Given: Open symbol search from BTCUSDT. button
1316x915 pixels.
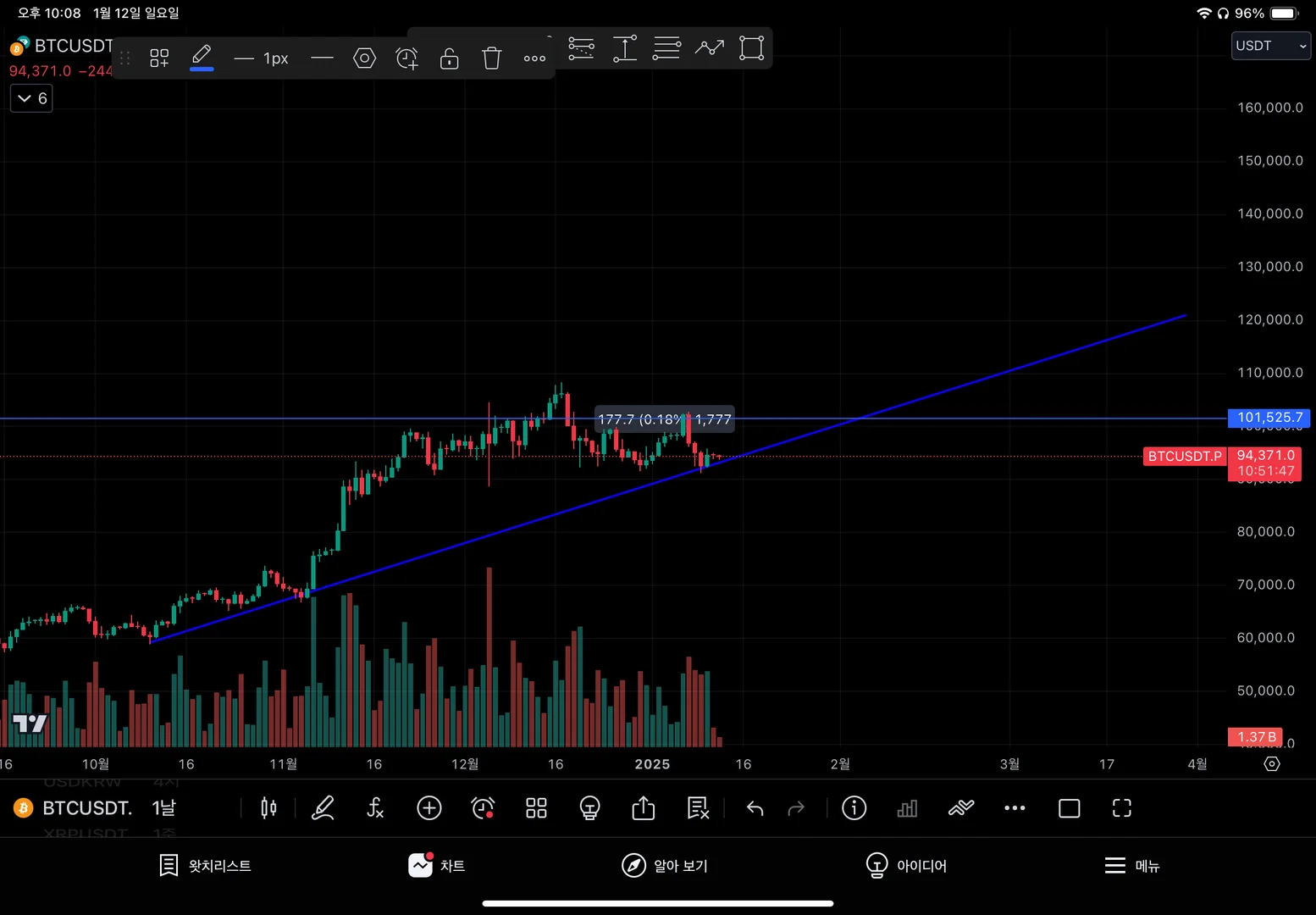Looking at the screenshot, I should pyautogui.click(x=74, y=808).
